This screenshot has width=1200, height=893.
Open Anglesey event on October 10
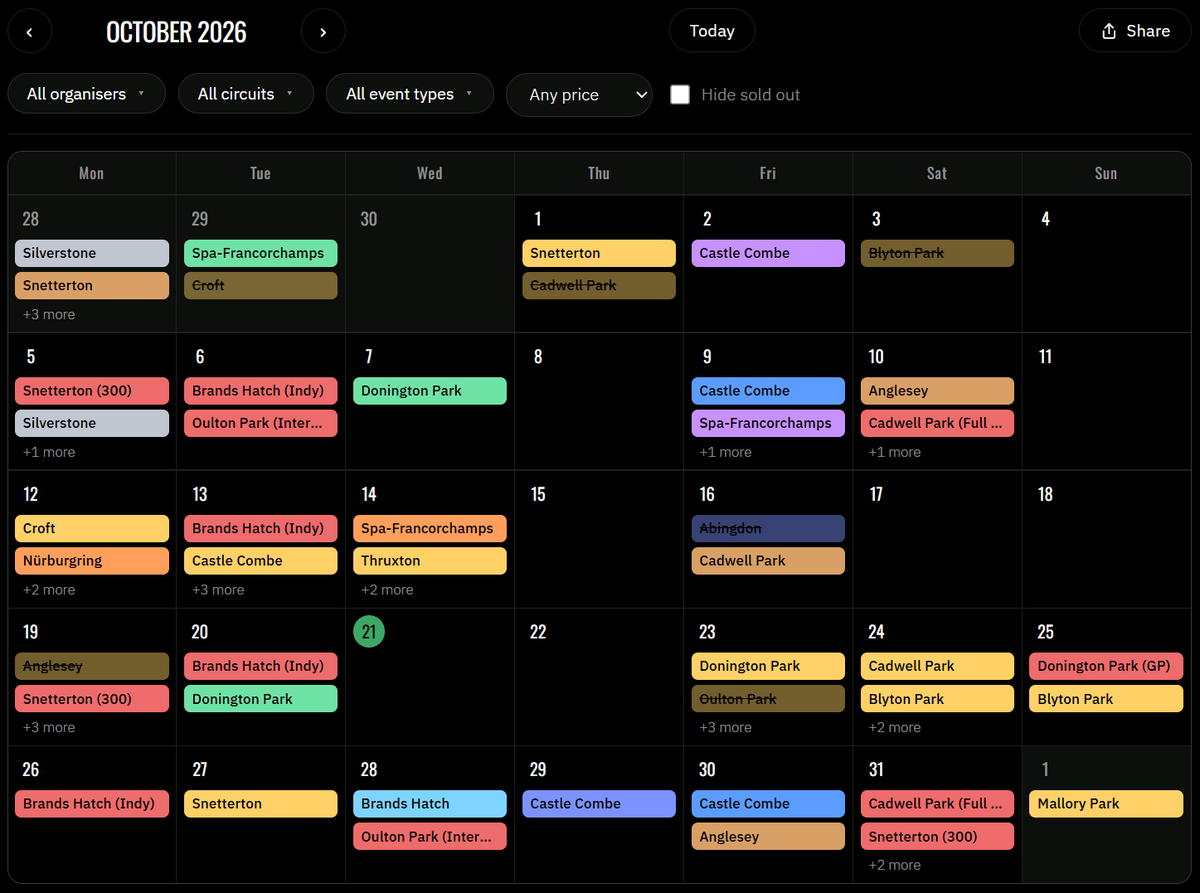(937, 391)
